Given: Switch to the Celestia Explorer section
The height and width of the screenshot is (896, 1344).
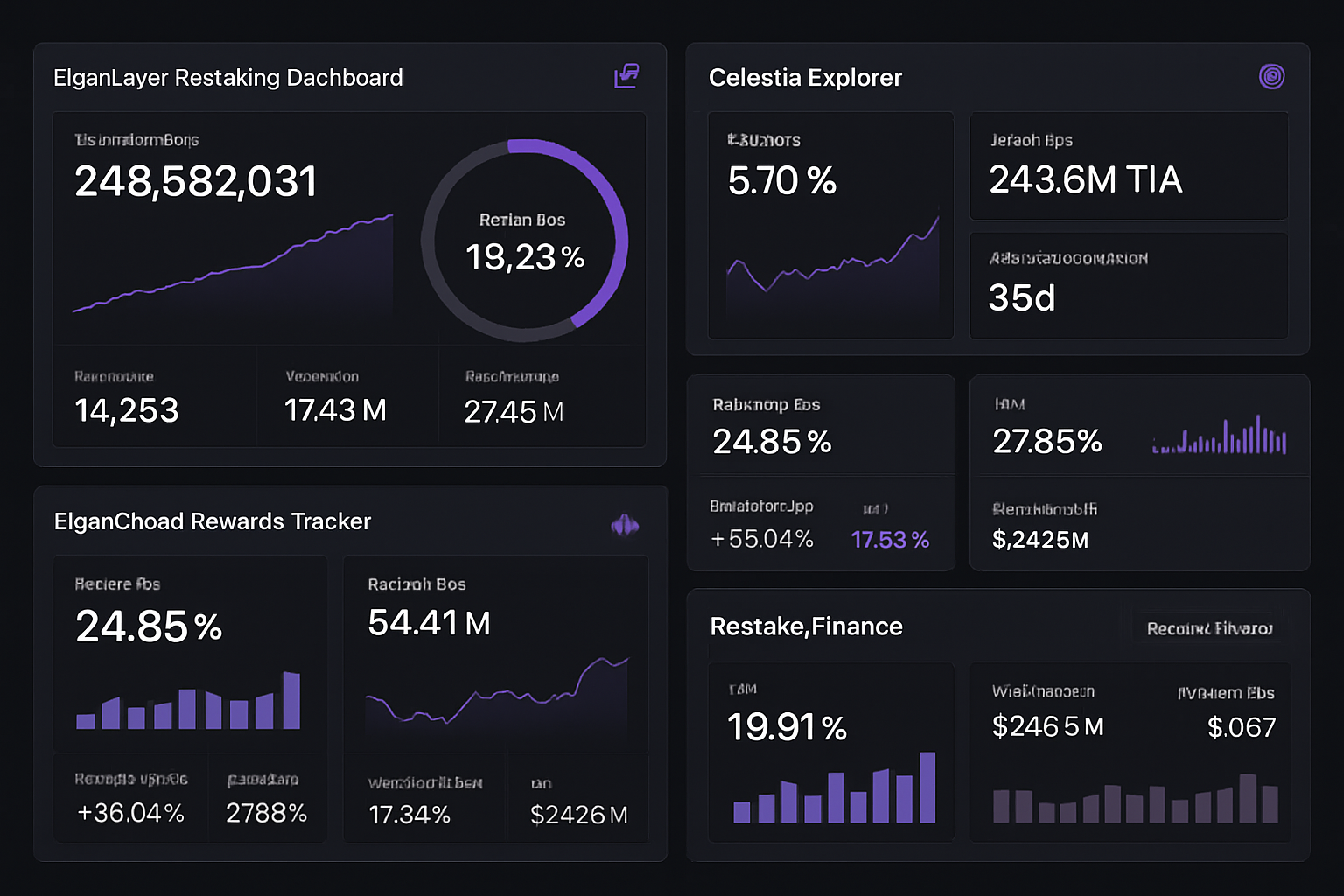Looking at the screenshot, I should point(805,77).
